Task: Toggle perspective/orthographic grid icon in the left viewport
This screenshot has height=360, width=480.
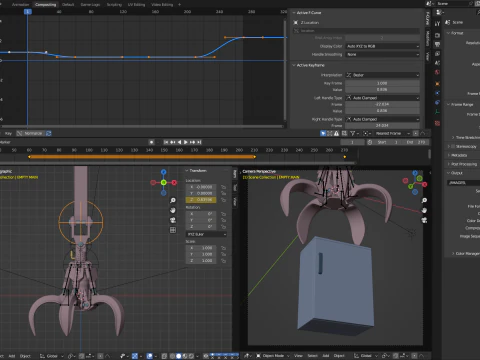Action: pyautogui.click(x=173, y=230)
